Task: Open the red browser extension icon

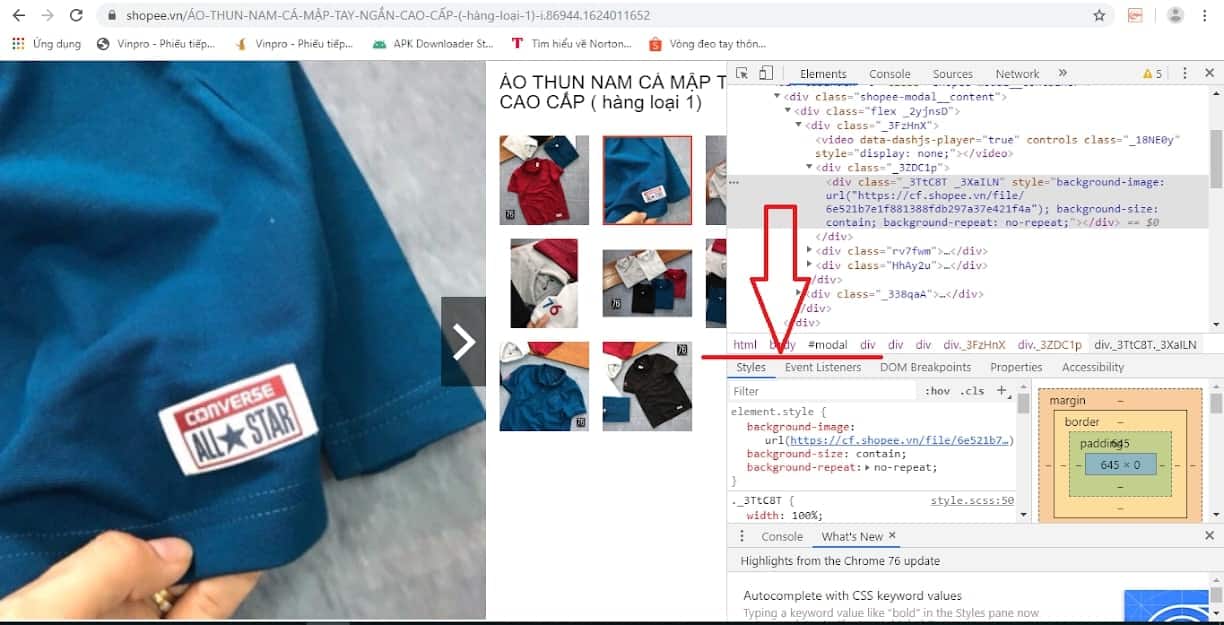Action: pos(1135,15)
